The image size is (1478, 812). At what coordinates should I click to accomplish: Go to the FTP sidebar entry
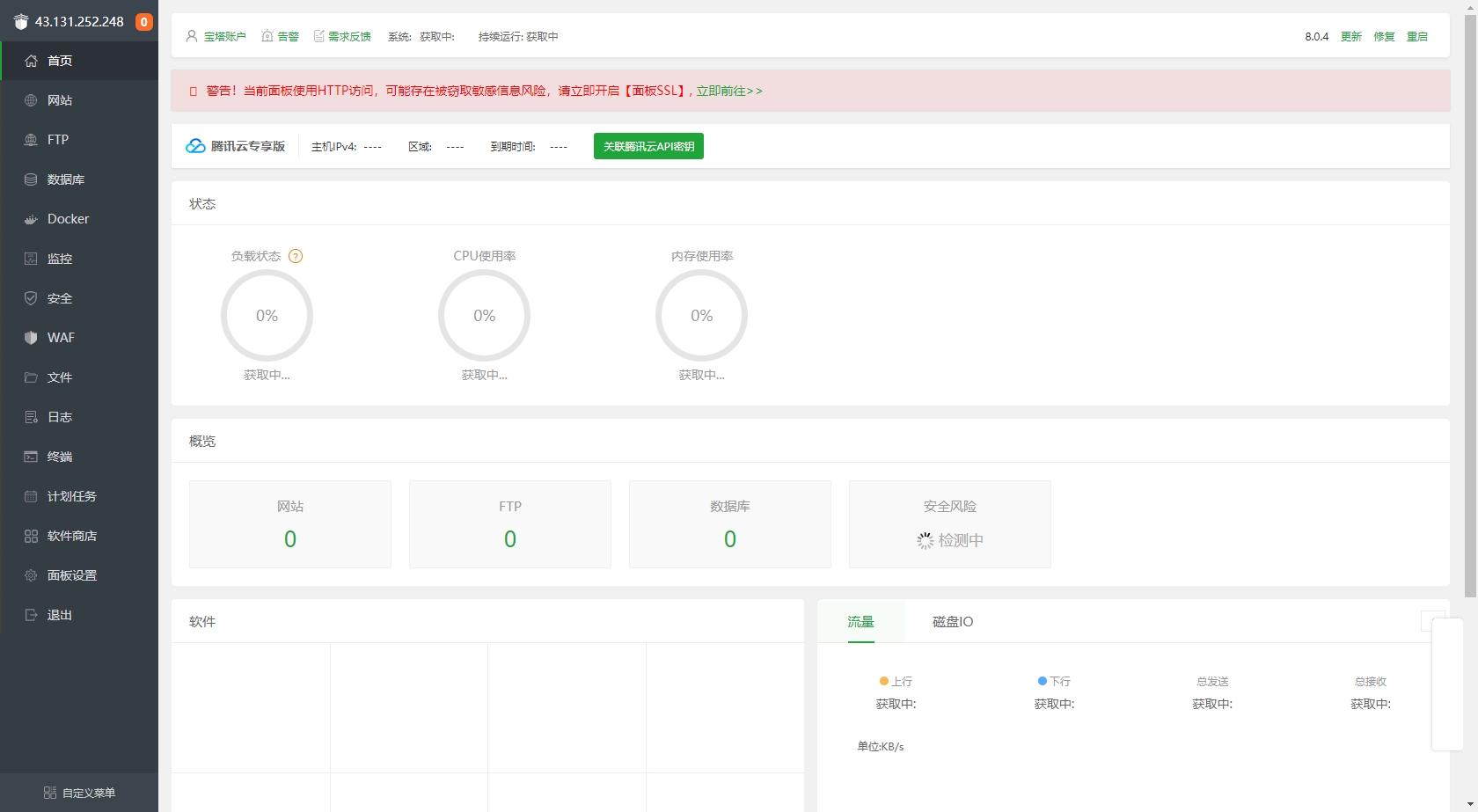[x=79, y=140]
